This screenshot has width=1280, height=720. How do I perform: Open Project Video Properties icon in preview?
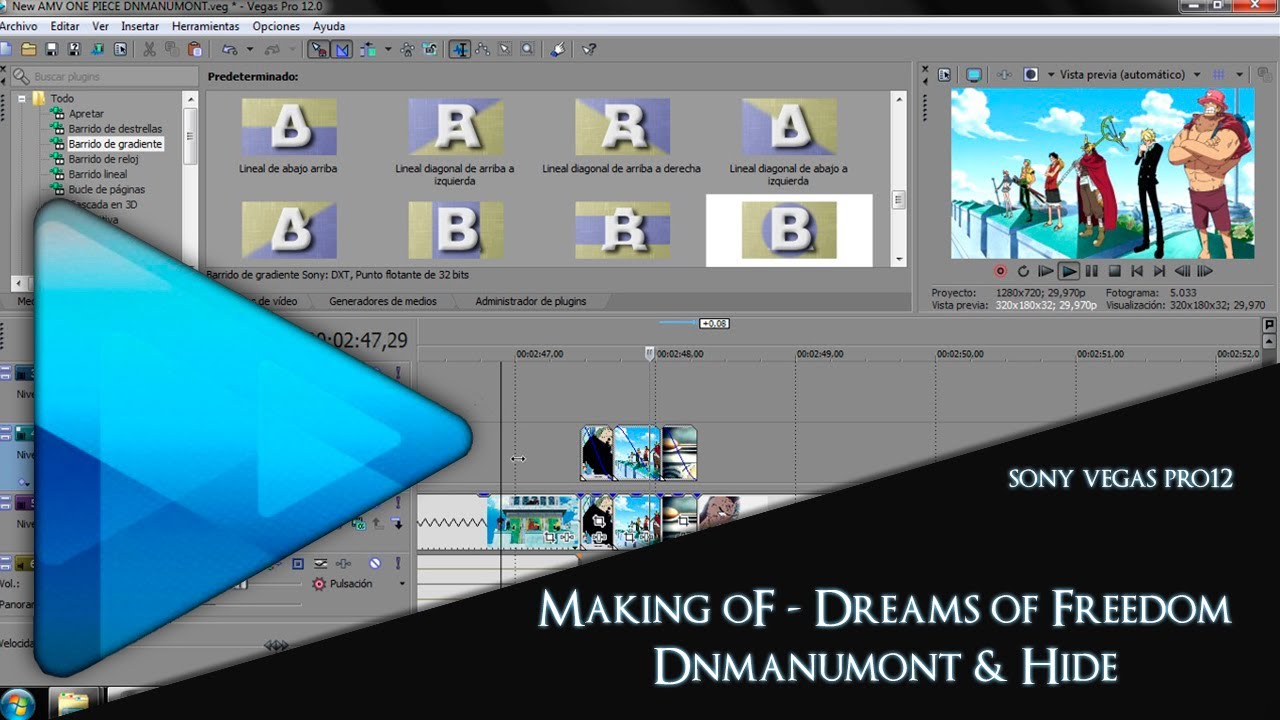pos(944,75)
